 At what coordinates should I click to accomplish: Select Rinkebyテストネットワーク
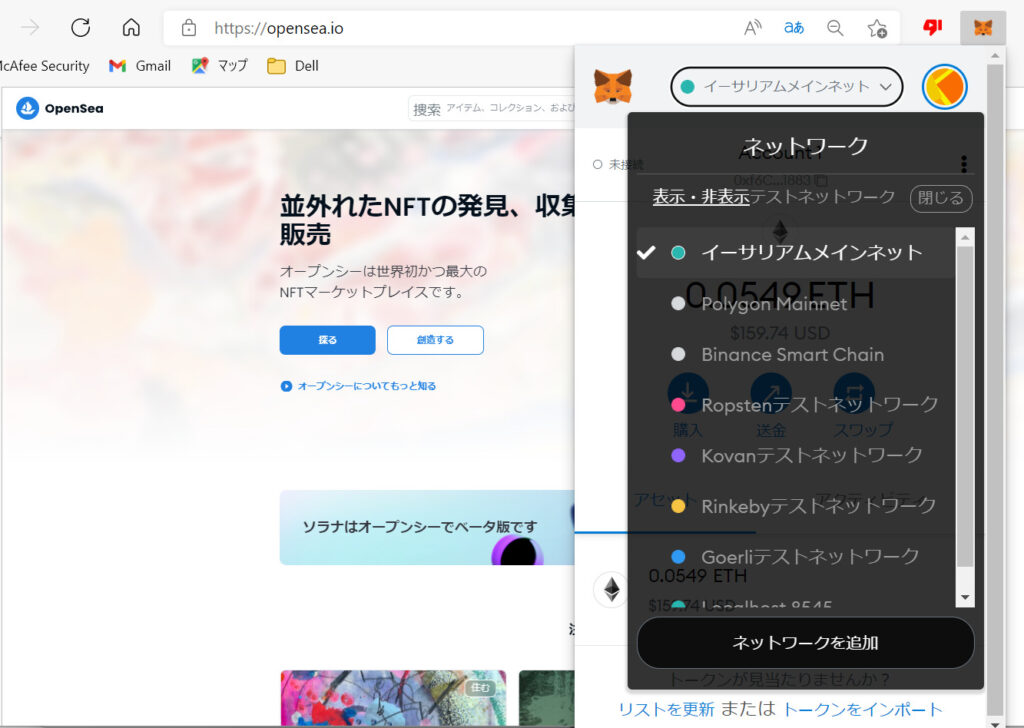click(795, 505)
